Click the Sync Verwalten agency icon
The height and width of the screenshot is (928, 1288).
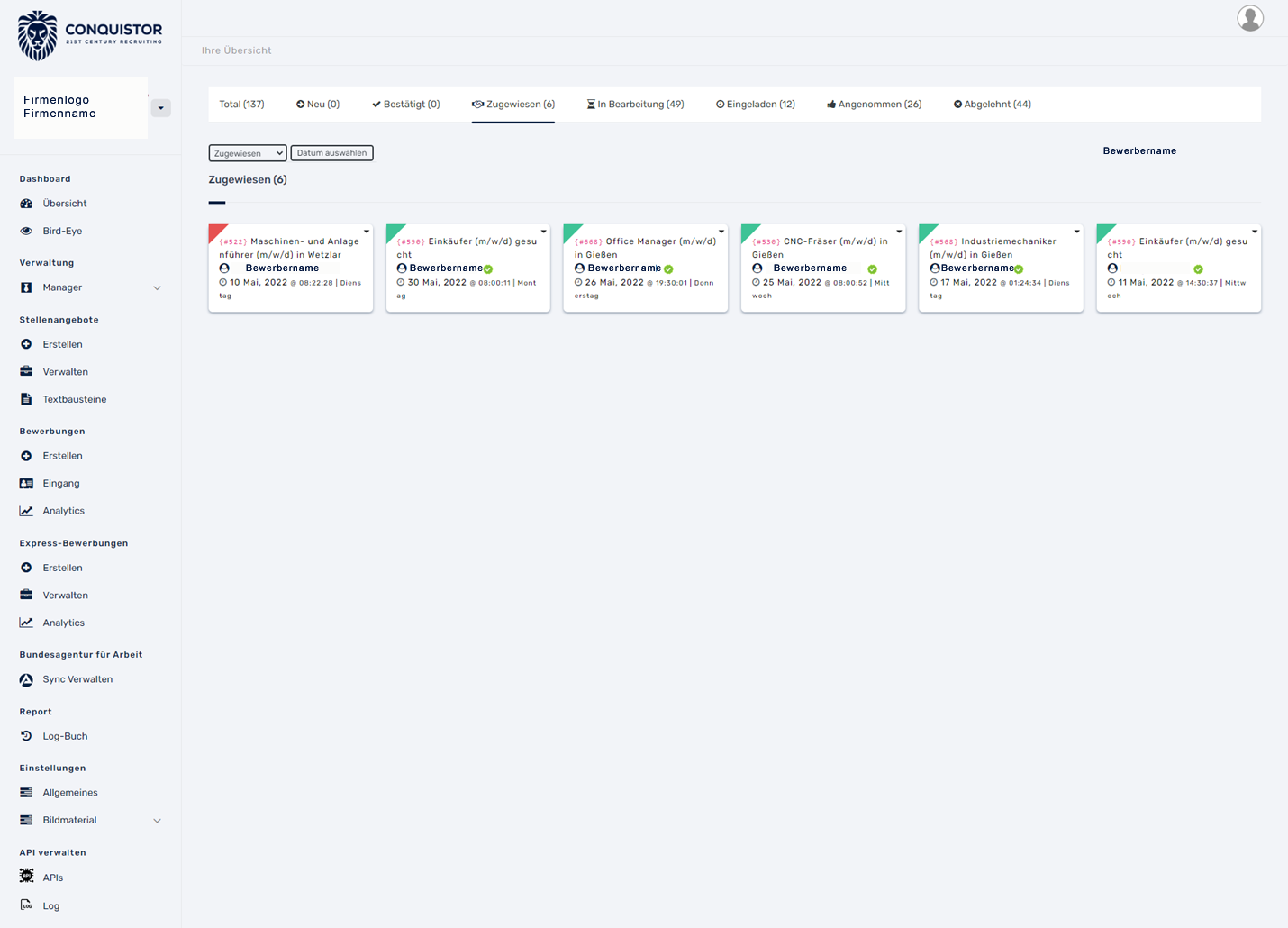[x=26, y=680]
